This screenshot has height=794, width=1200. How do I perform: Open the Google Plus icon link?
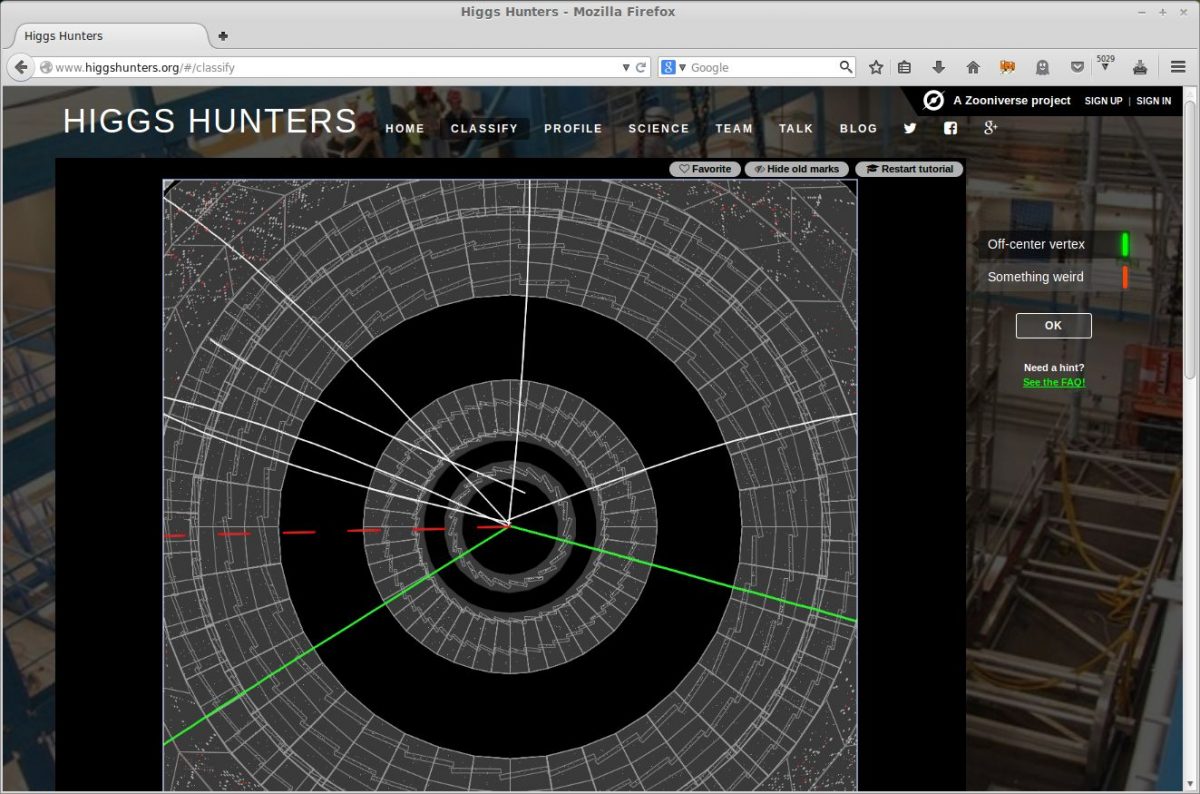pyautogui.click(x=991, y=128)
